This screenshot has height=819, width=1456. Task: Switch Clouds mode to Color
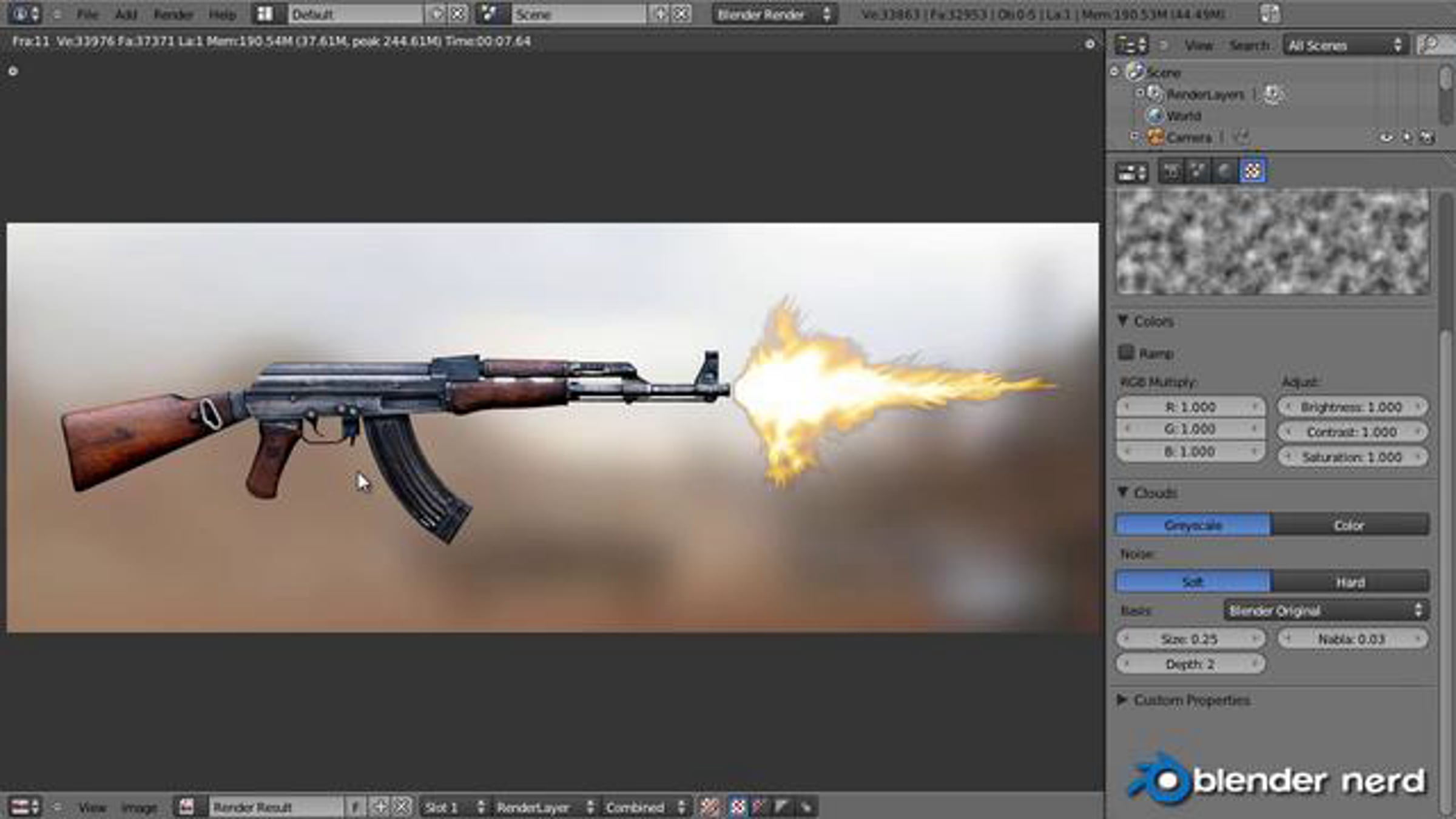tap(1350, 525)
